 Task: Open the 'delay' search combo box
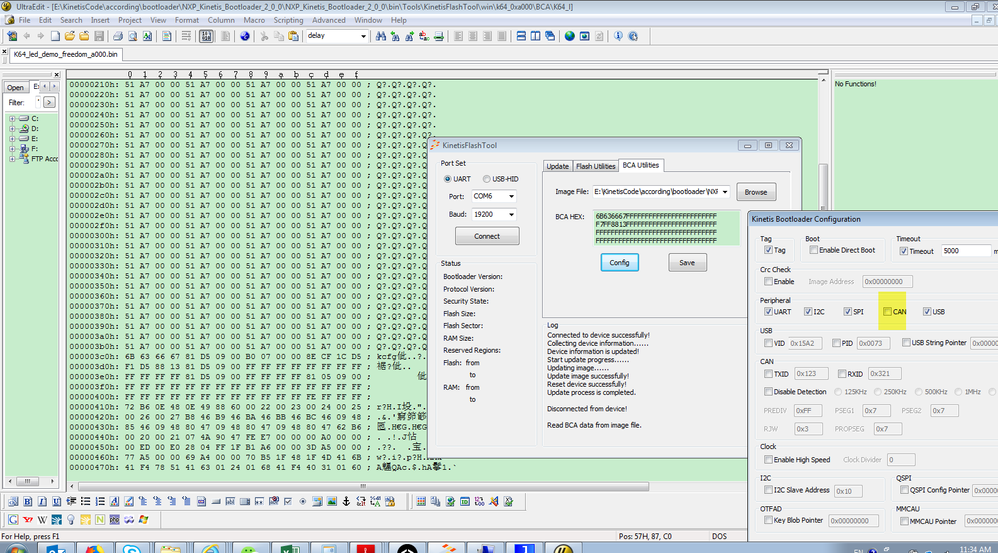[363, 36]
